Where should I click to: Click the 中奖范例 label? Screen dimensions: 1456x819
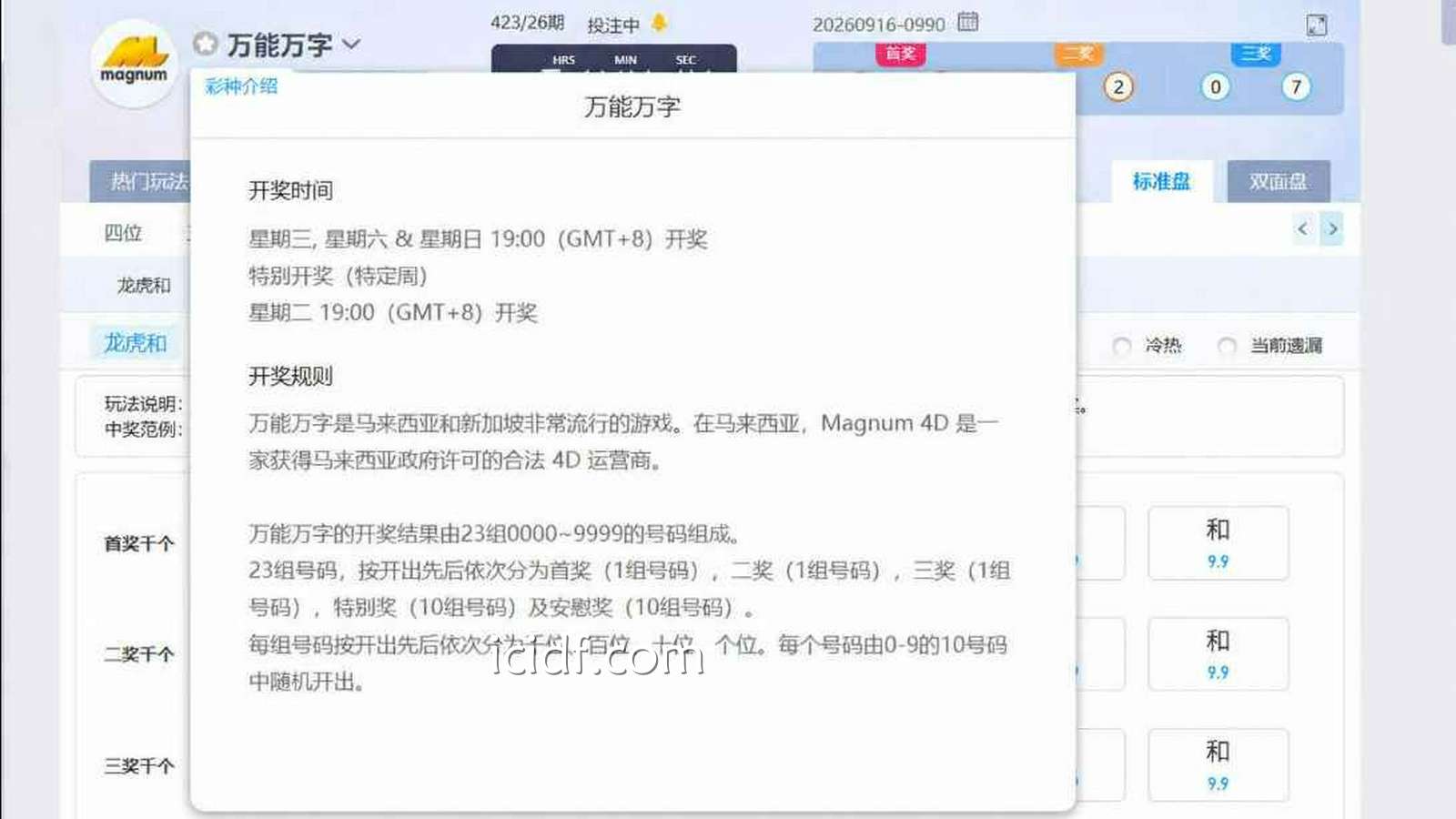(143, 430)
